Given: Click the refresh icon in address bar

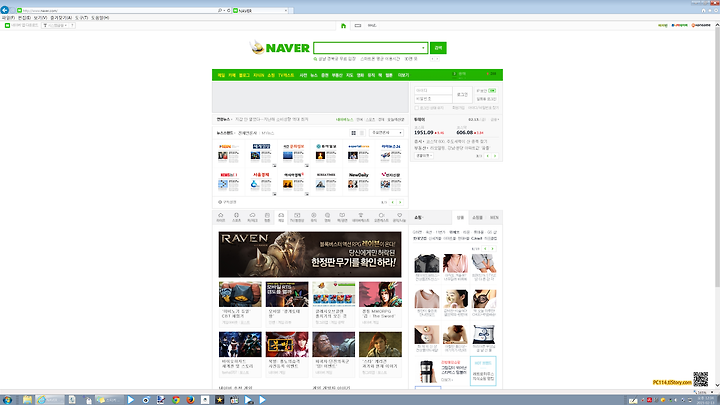Looking at the screenshot, I should (229, 10).
